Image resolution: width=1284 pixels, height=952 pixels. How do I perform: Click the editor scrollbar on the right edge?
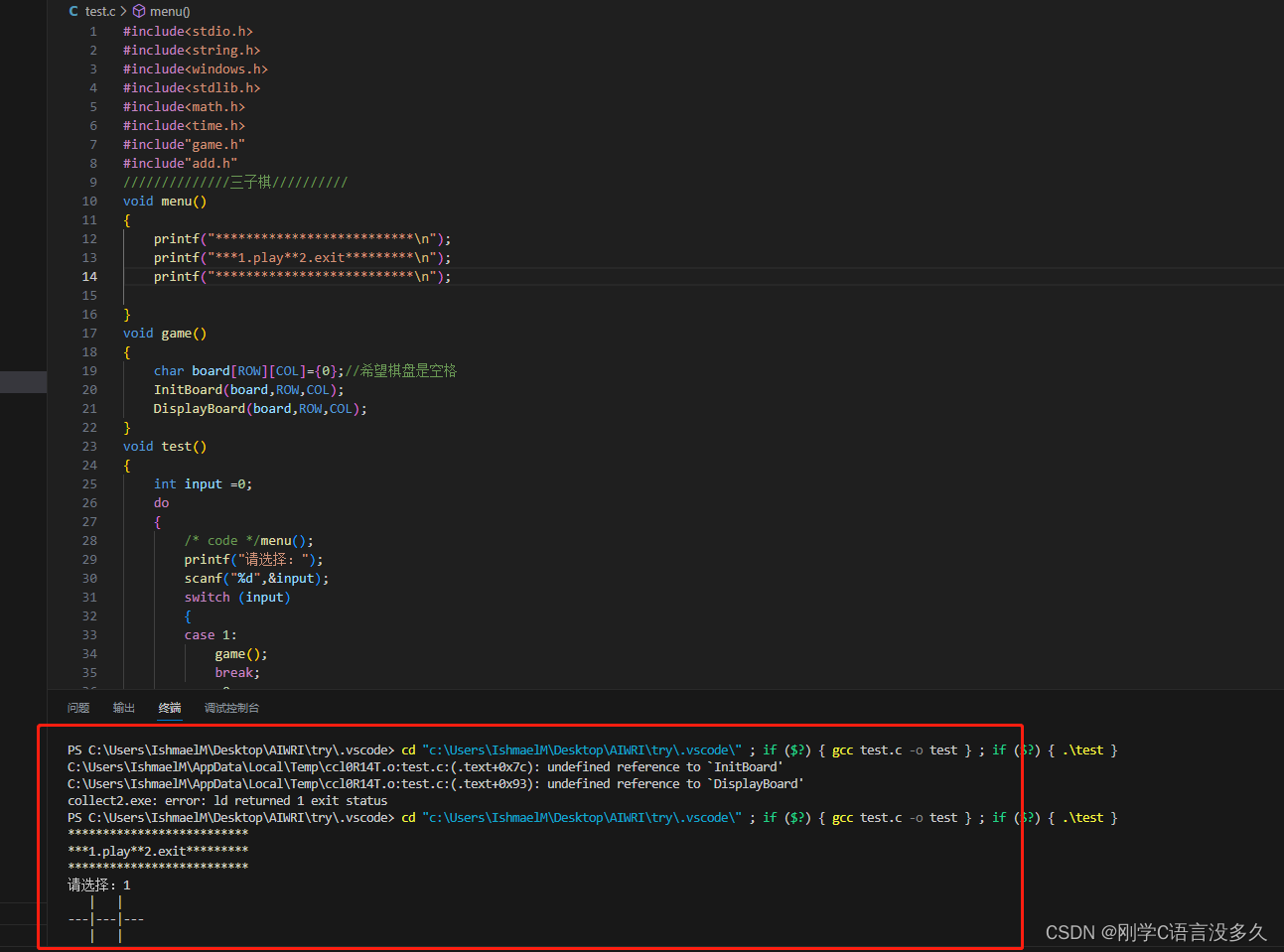click(1277, 298)
